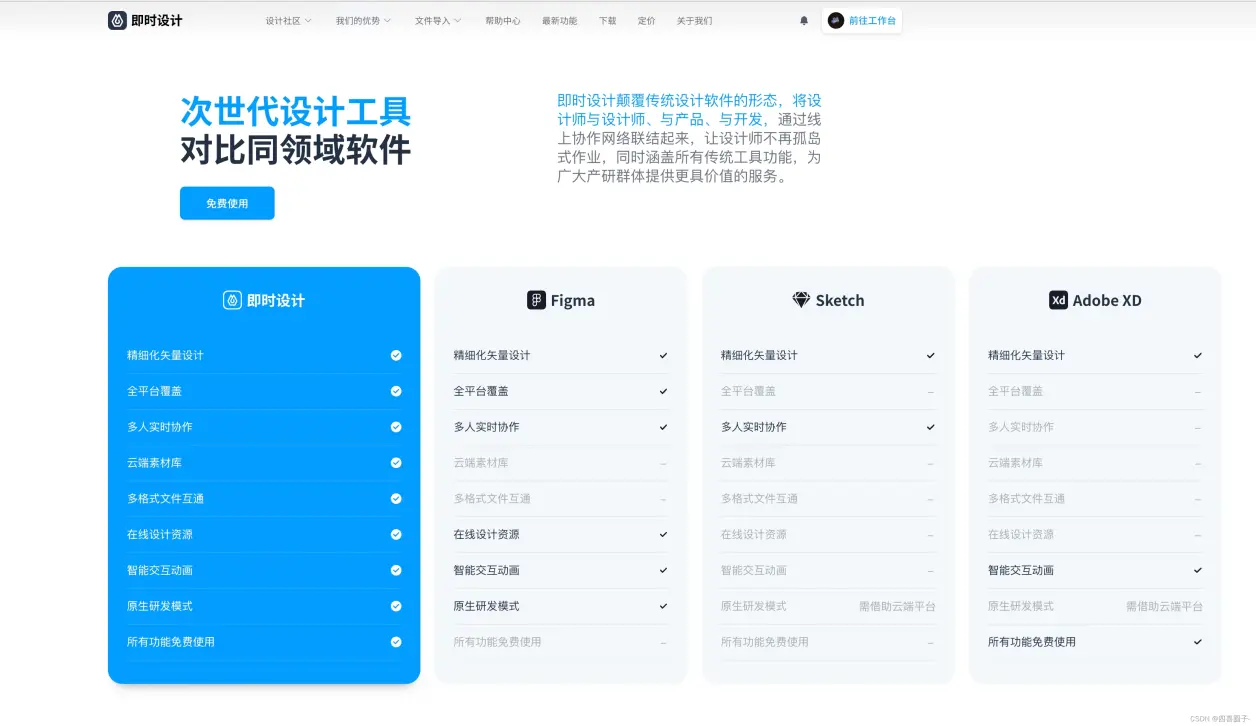Click the 即时设计 brand name in the navbar

pyautogui.click(x=157, y=20)
